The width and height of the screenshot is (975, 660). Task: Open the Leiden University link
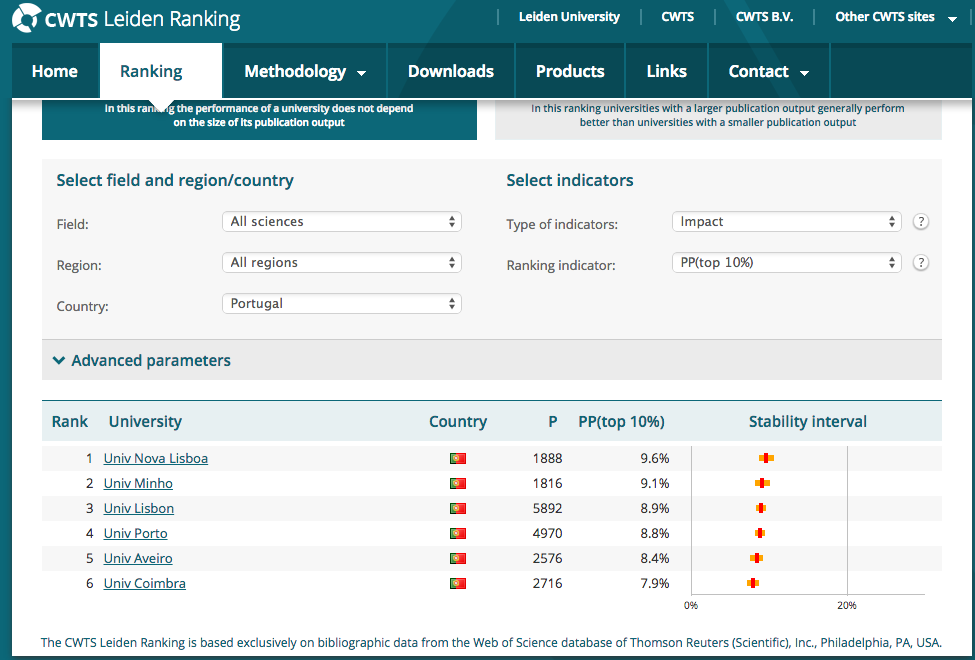569,17
